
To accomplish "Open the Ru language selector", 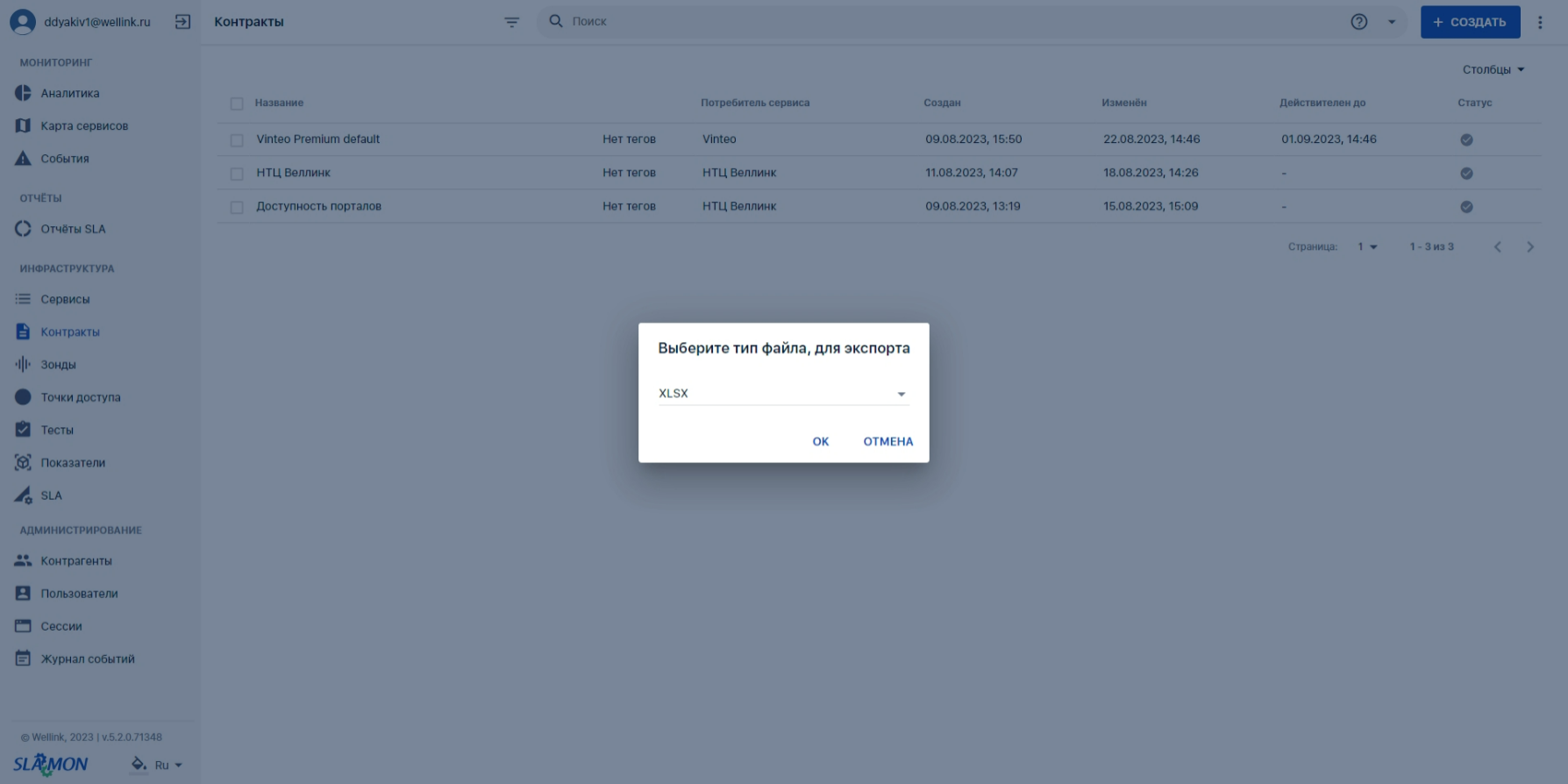I will point(168,765).
